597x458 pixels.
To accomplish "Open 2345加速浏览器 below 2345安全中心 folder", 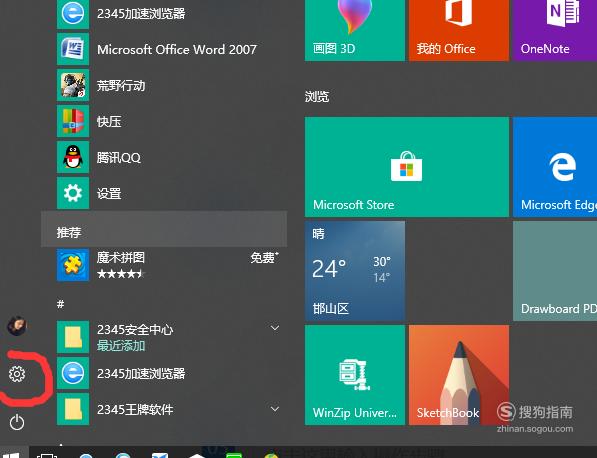I will 164,373.
